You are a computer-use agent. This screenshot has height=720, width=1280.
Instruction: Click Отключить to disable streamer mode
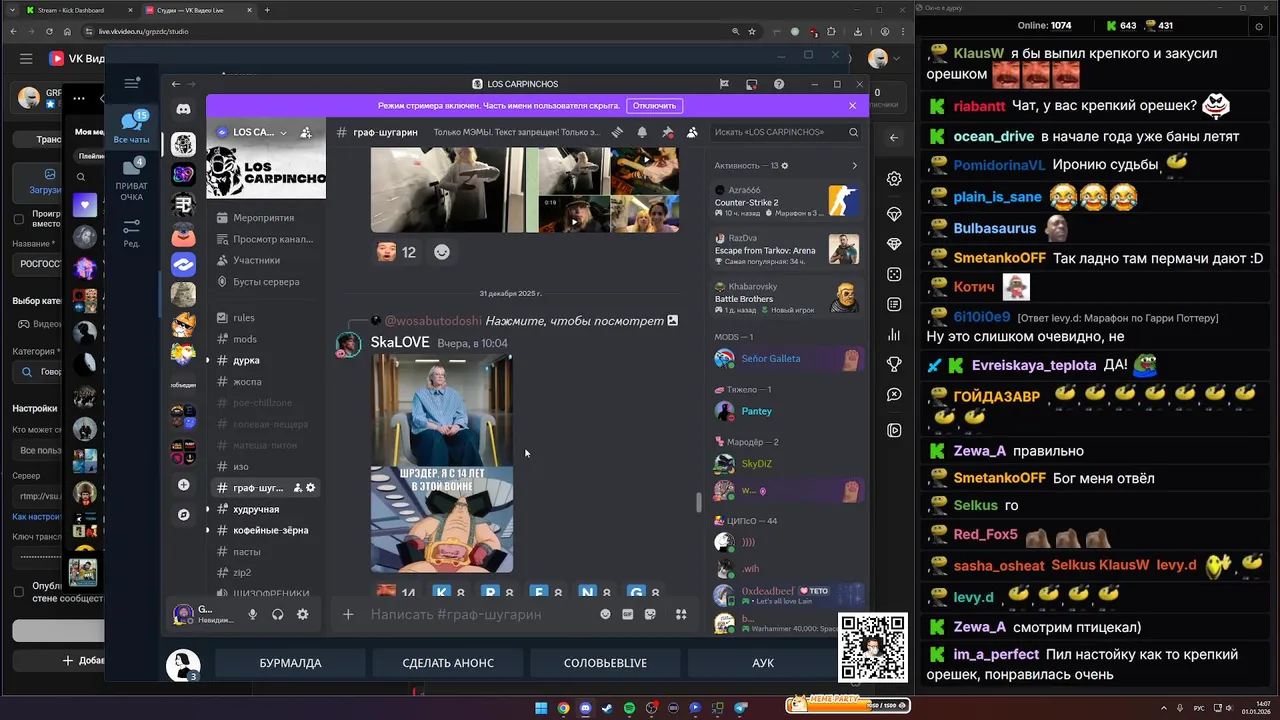(x=654, y=105)
